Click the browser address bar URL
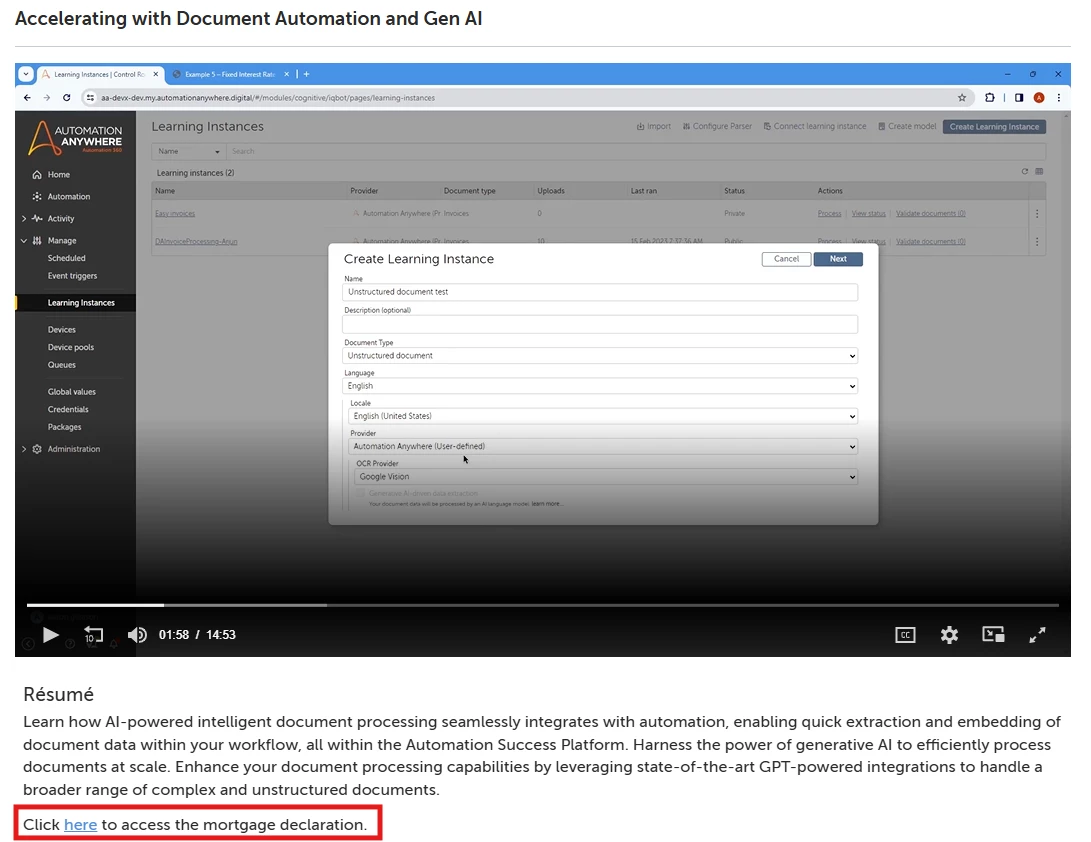 tap(268, 98)
